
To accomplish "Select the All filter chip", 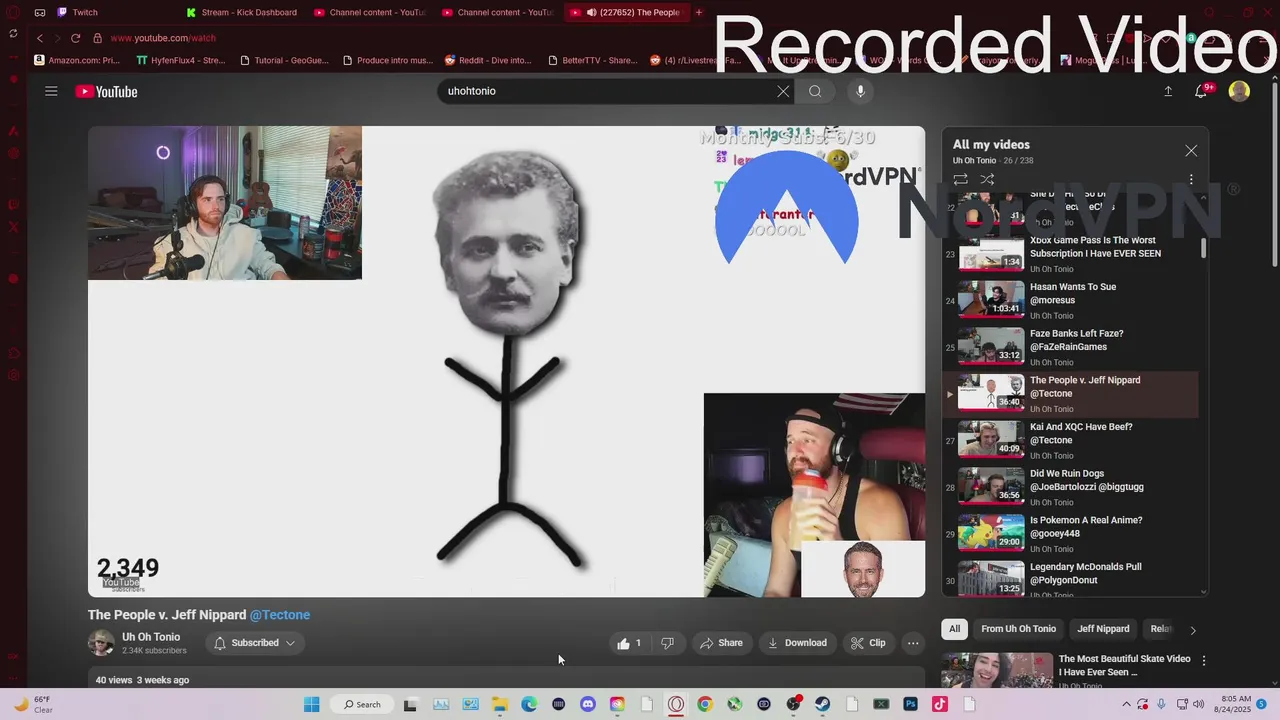I will 955,629.
